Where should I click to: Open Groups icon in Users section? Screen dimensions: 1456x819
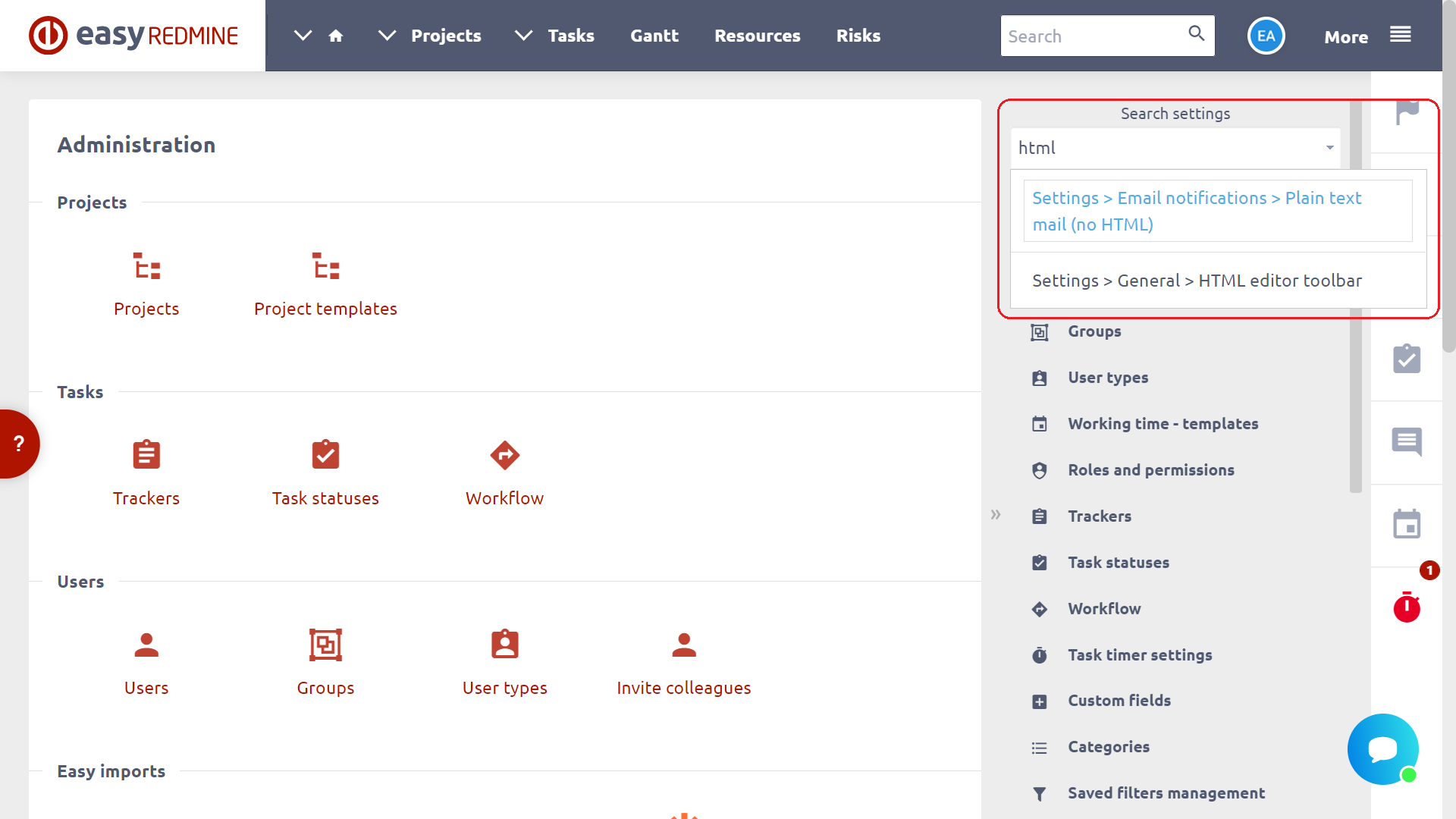pyautogui.click(x=325, y=645)
